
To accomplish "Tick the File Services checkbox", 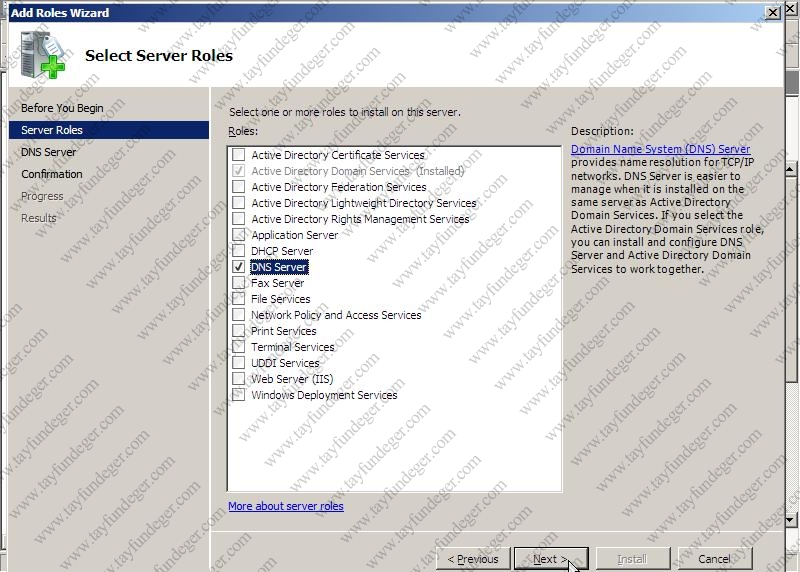I will (238, 299).
